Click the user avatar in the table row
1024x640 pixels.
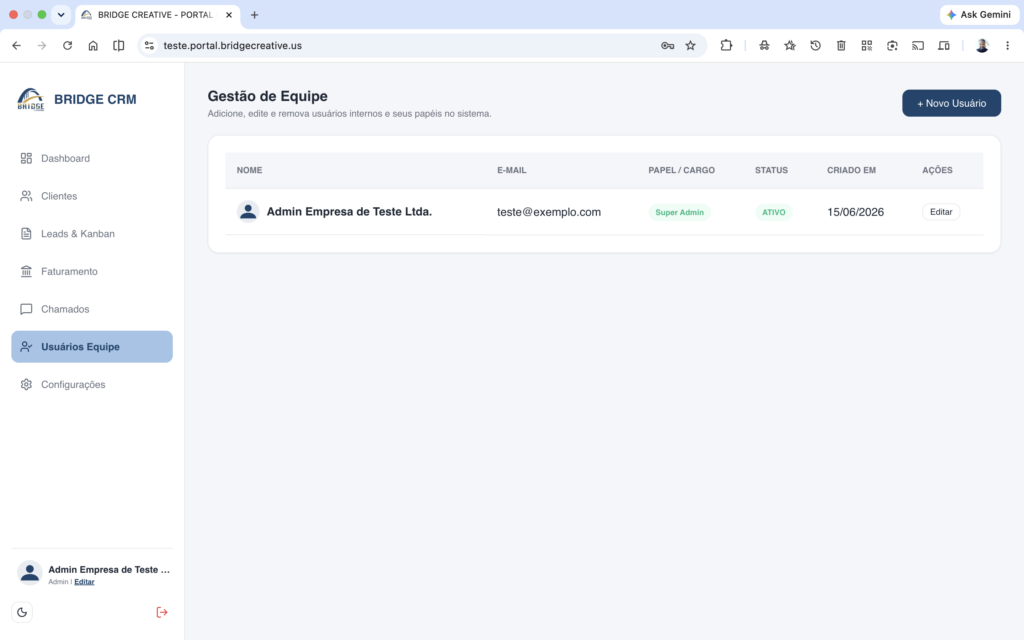coord(248,212)
